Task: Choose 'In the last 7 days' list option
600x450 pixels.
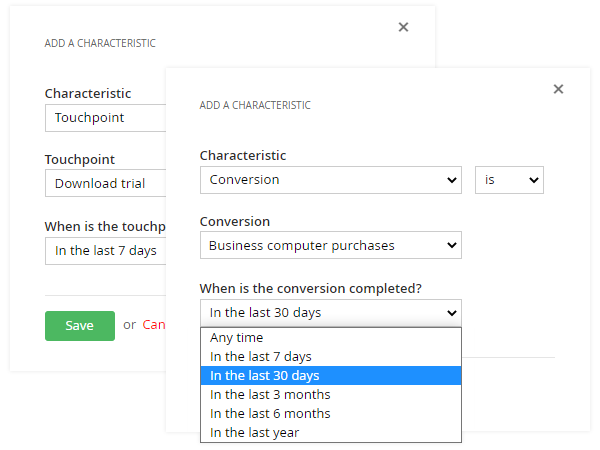Action: [x=261, y=357]
